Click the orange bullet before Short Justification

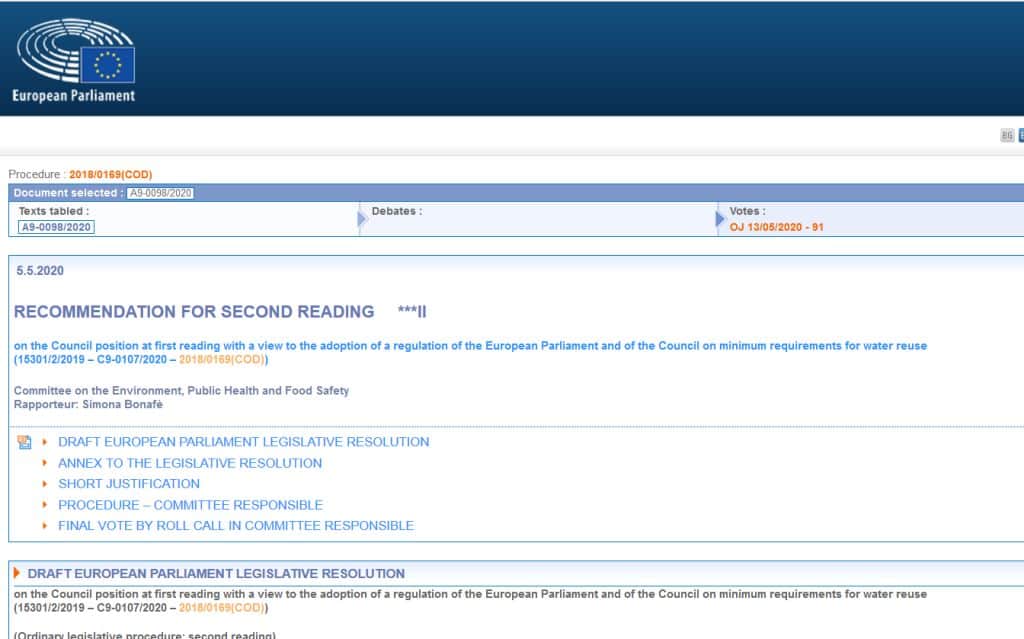44,484
